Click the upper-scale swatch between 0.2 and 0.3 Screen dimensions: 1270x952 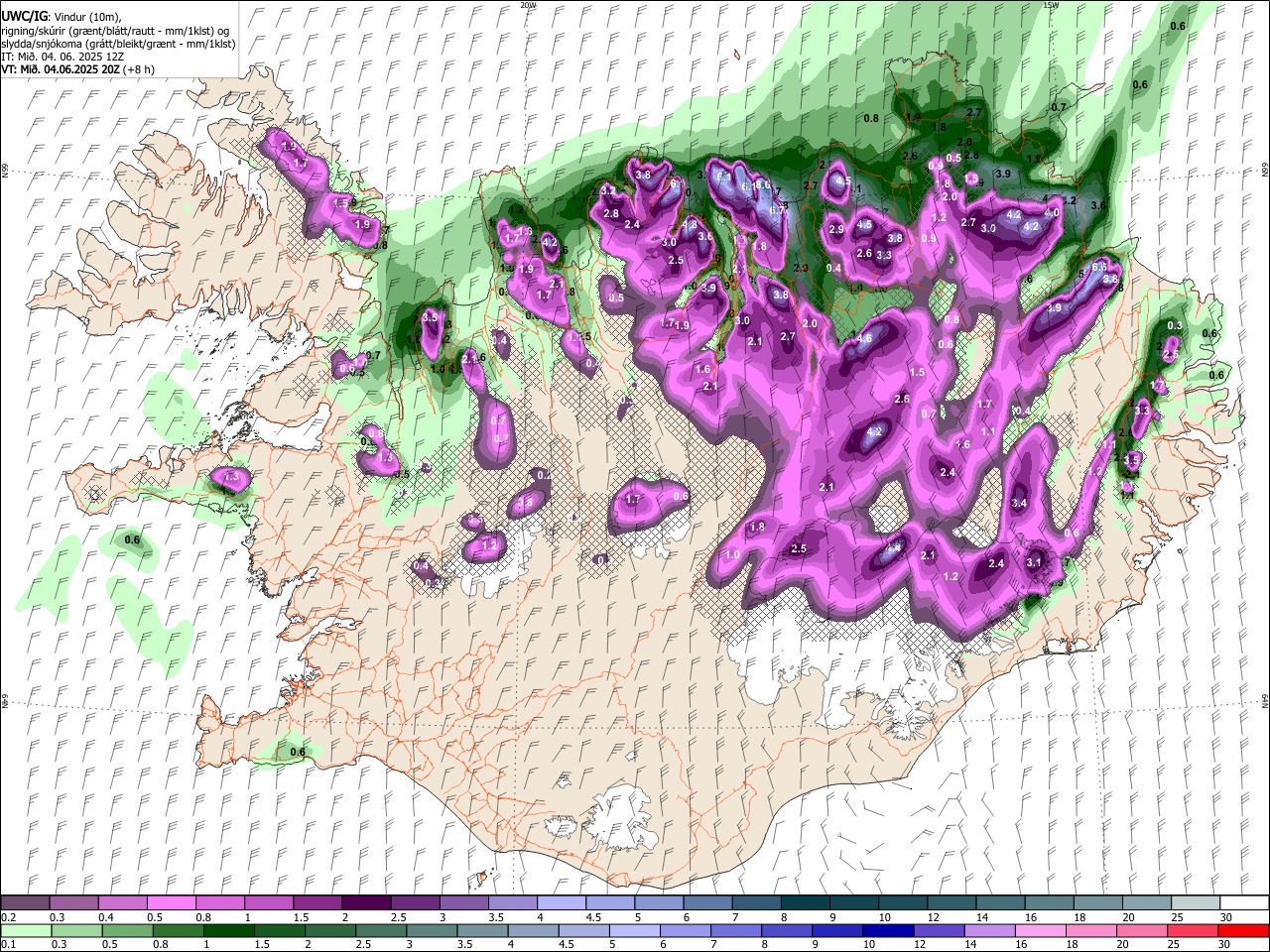point(25,902)
